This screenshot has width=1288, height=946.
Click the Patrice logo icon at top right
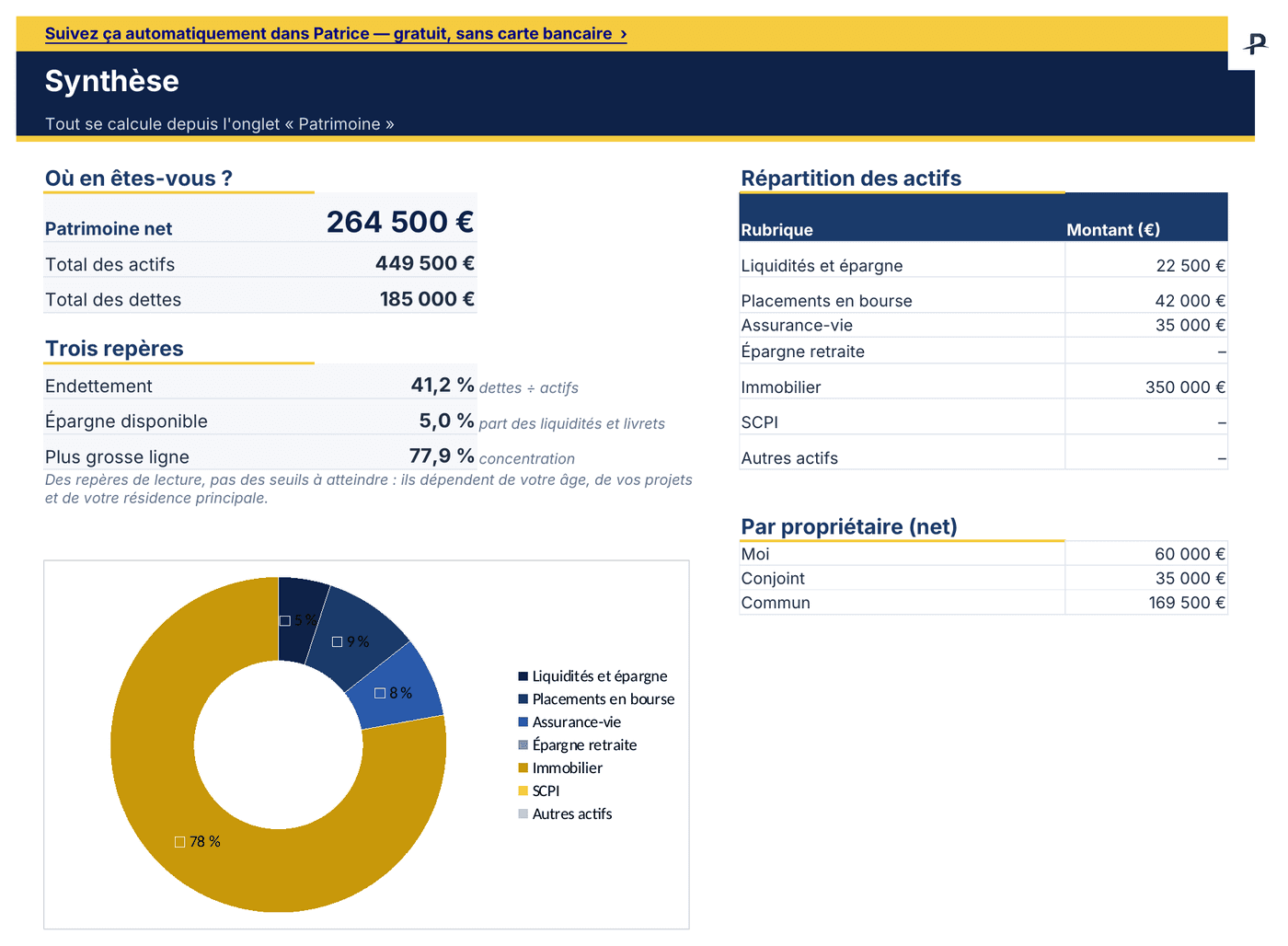pyautogui.click(x=1256, y=43)
